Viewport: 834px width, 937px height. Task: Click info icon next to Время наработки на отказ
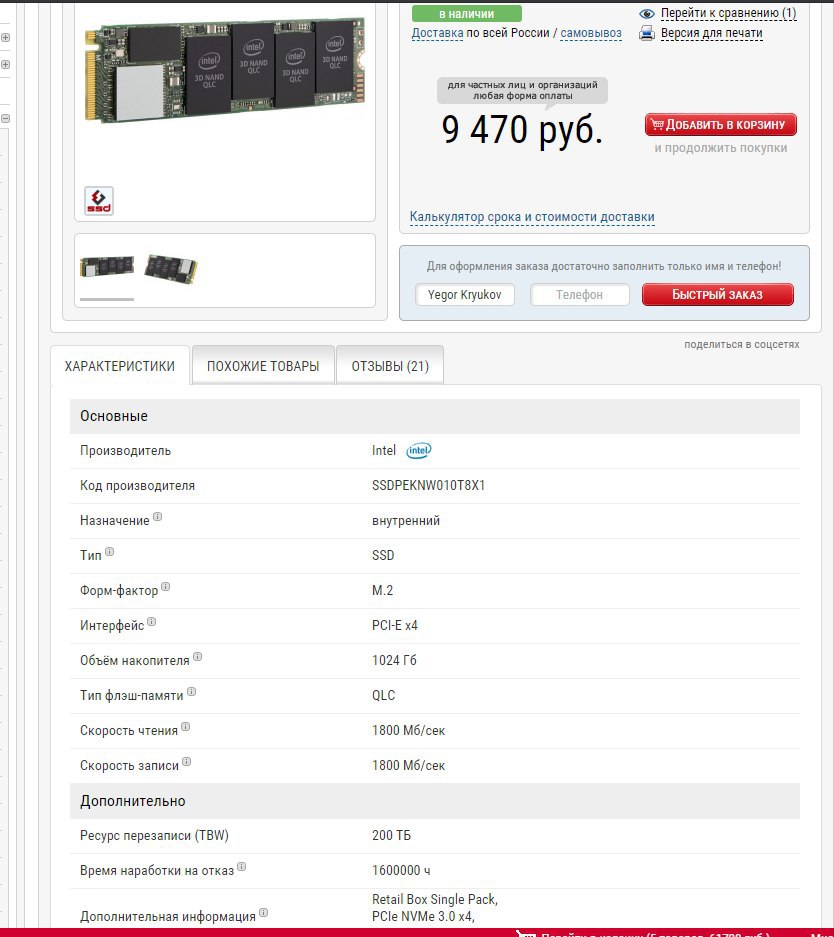(241, 866)
